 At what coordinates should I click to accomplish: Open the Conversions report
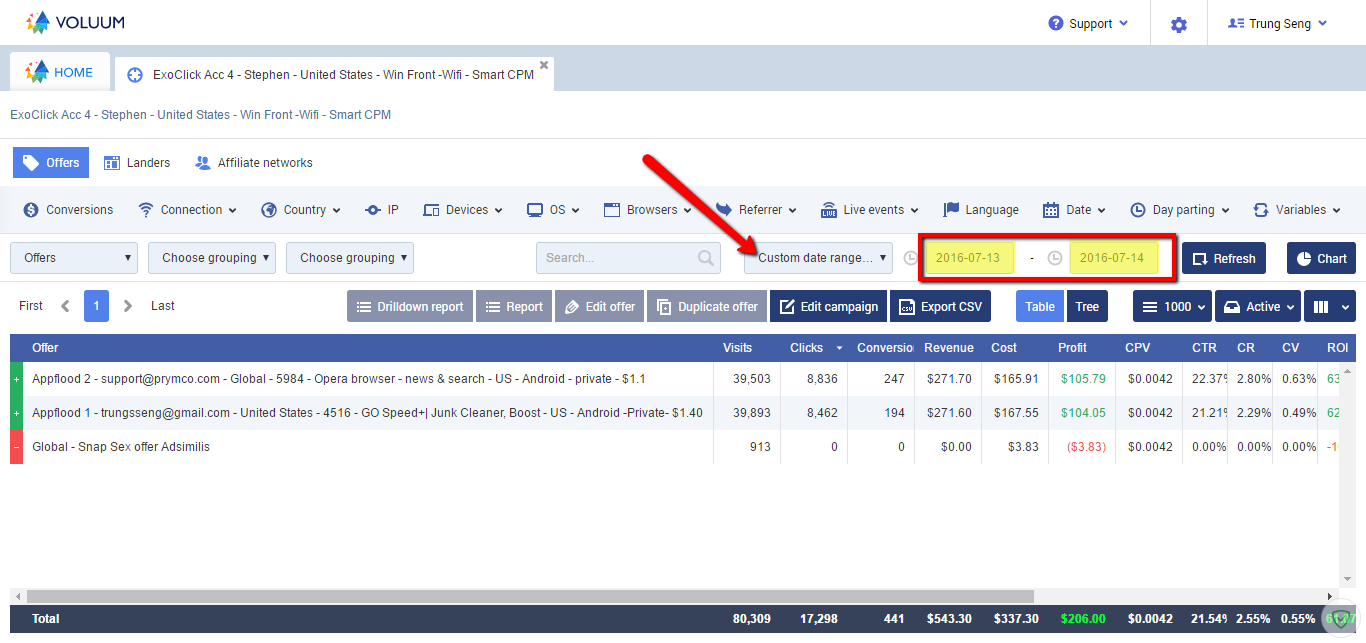pos(67,210)
